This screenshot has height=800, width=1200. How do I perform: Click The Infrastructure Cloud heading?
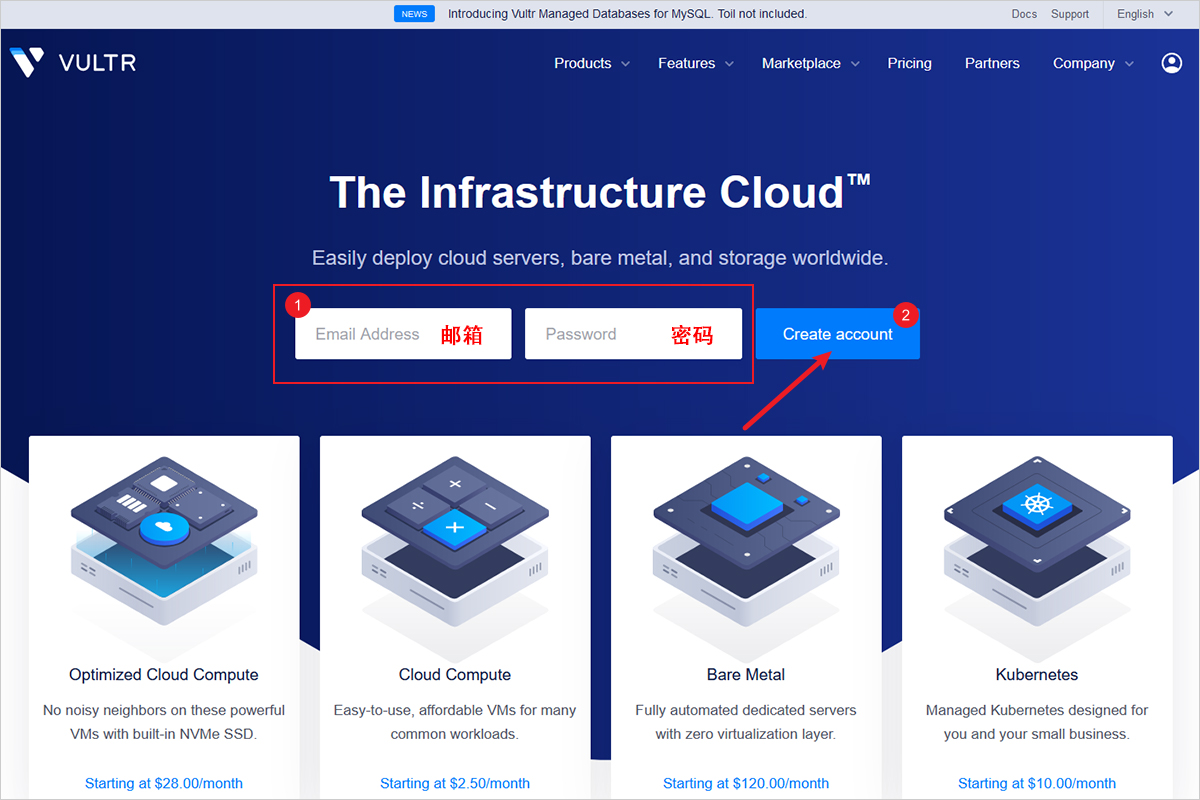click(x=600, y=192)
